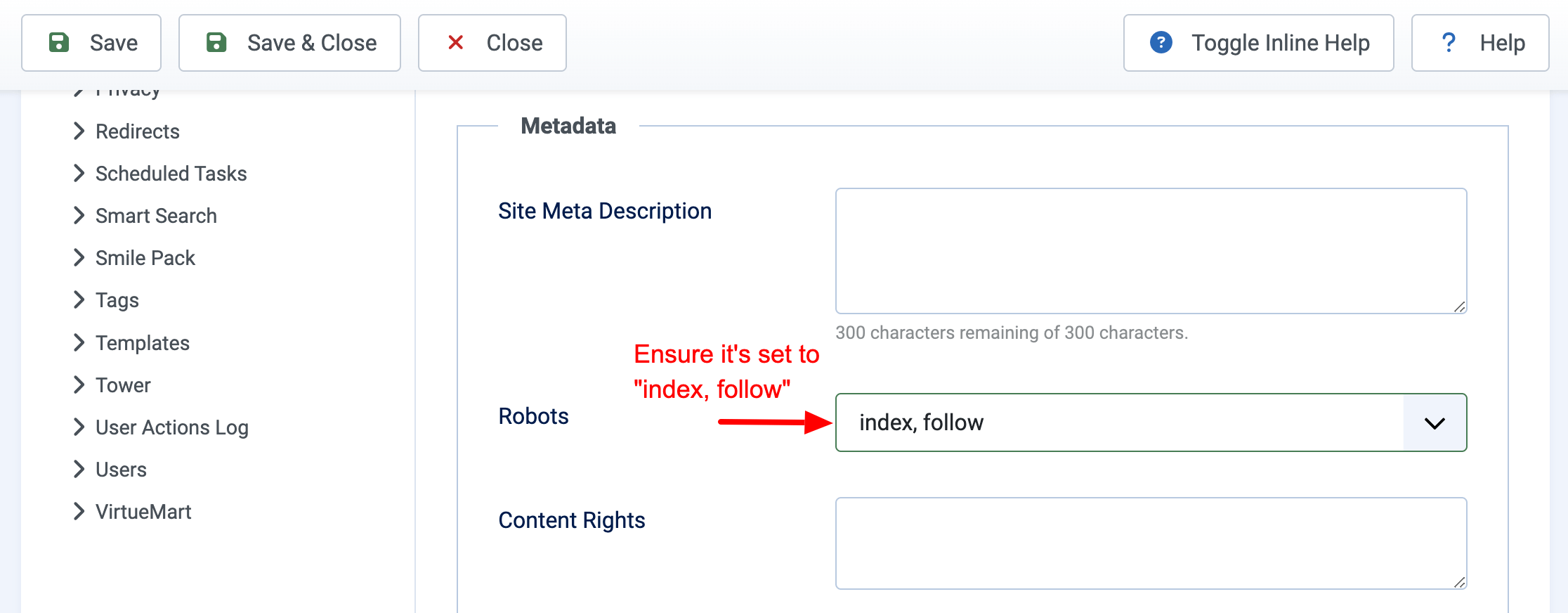The height and width of the screenshot is (613, 1568).
Task: Expand the Redirects chevron
Action: pyautogui.click(x=79, y=131)
